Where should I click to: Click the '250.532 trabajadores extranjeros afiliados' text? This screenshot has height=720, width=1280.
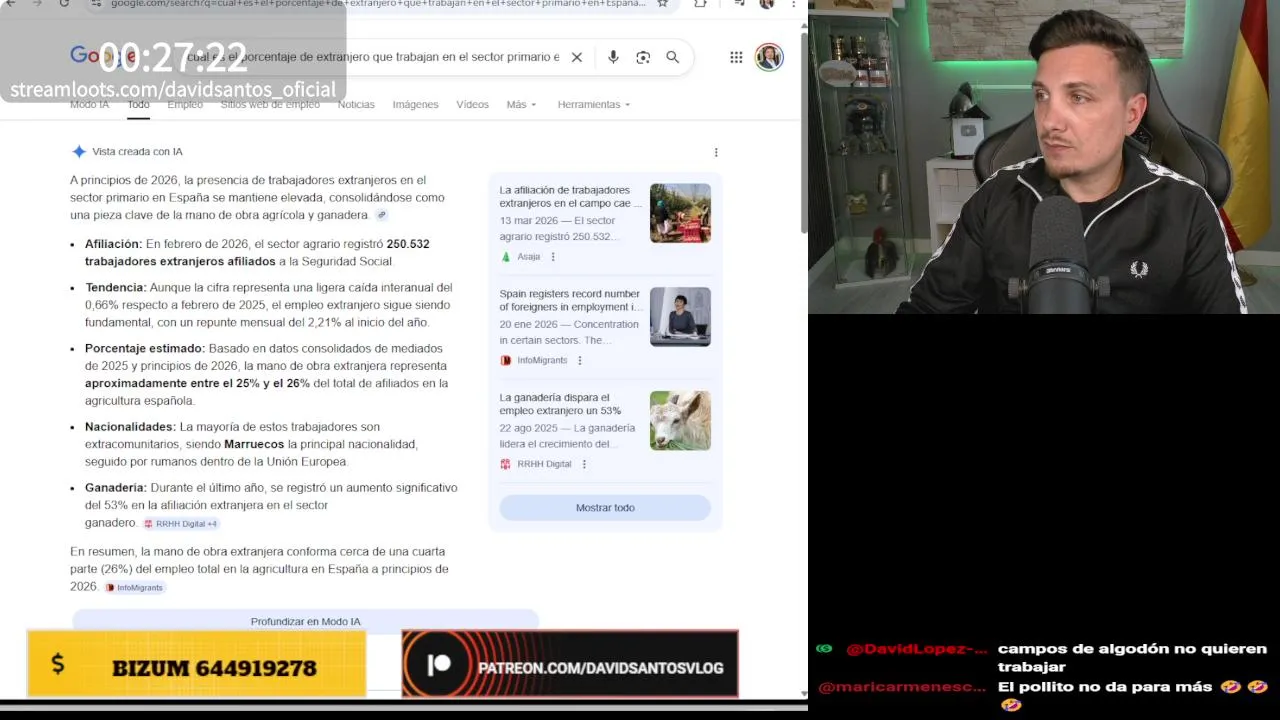point(257,253)
